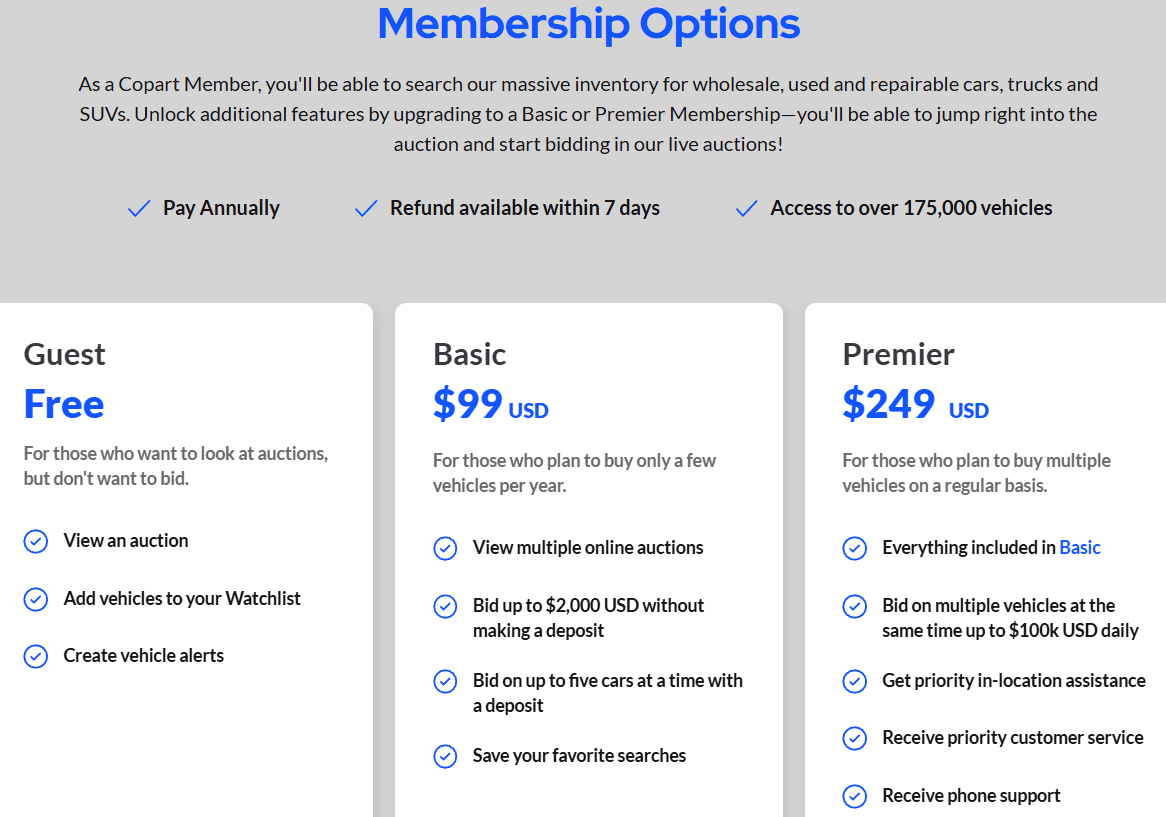Click check icon beside View multiple online auctions

445,549
